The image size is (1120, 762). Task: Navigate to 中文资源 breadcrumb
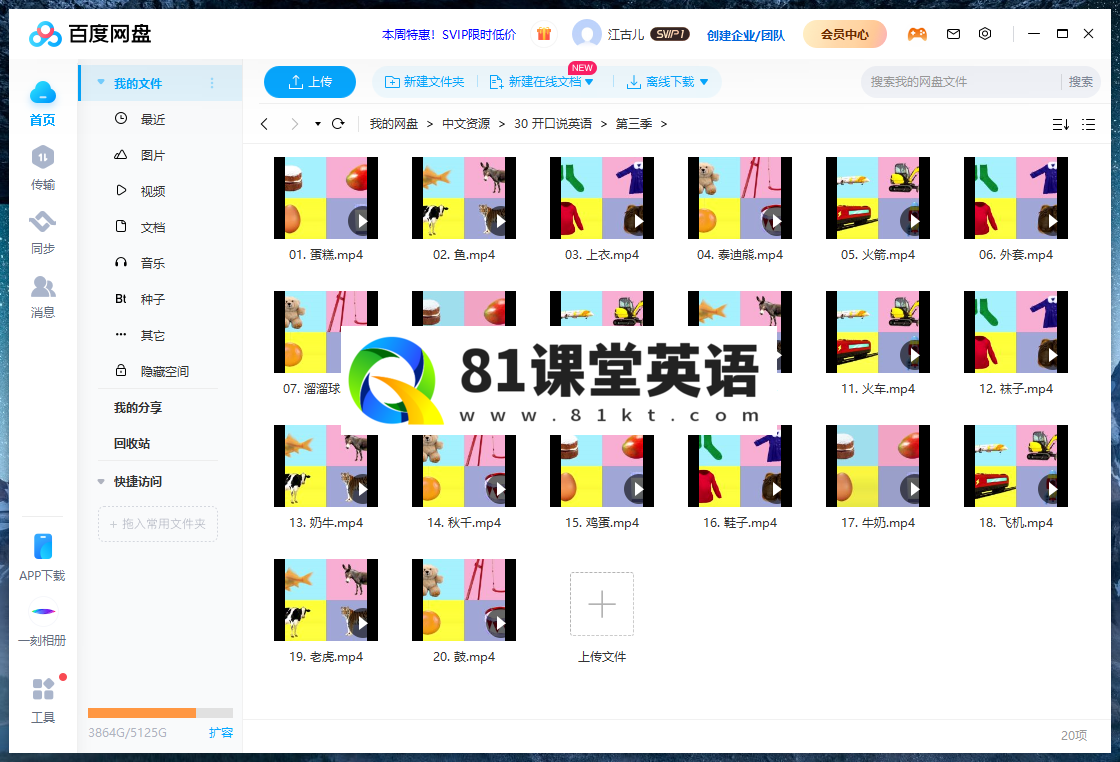(466, 124)
